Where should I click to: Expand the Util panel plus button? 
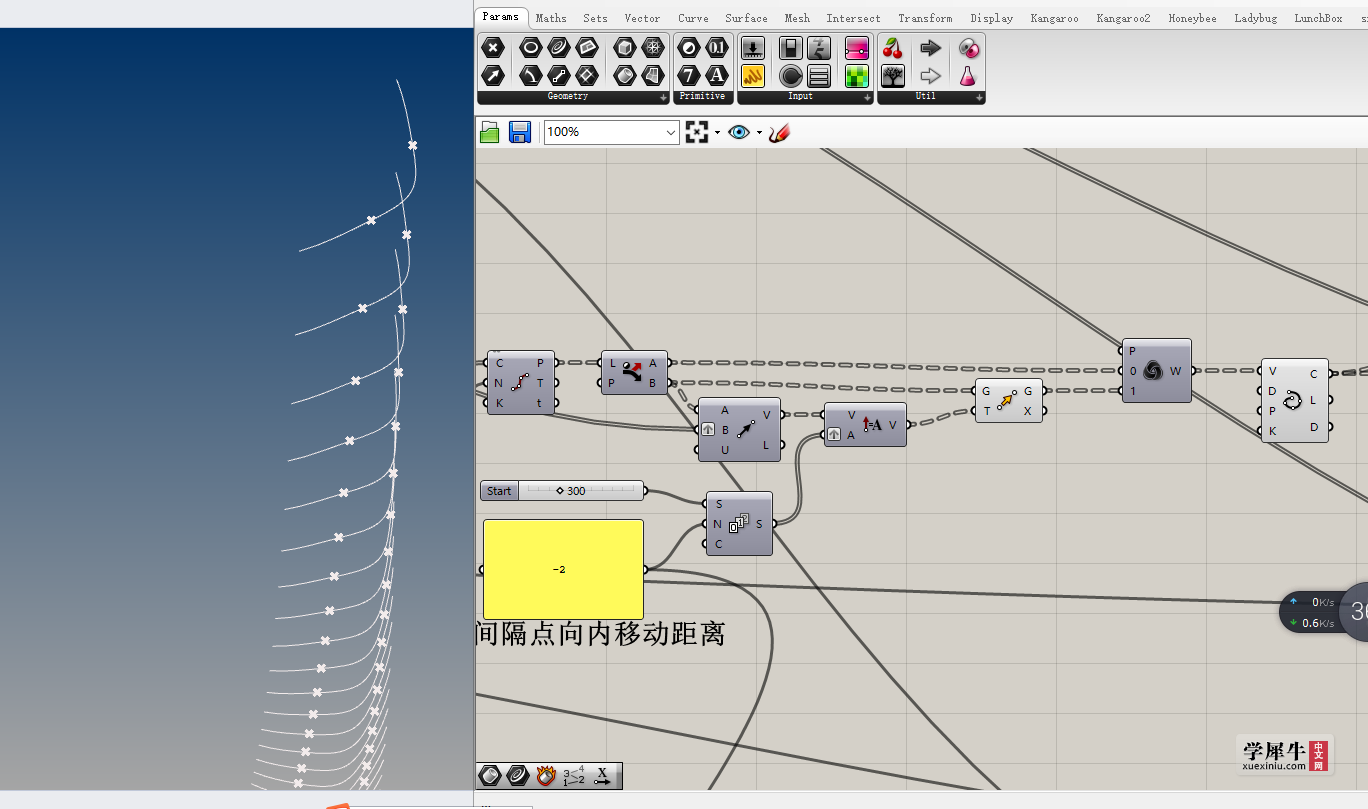979,98
